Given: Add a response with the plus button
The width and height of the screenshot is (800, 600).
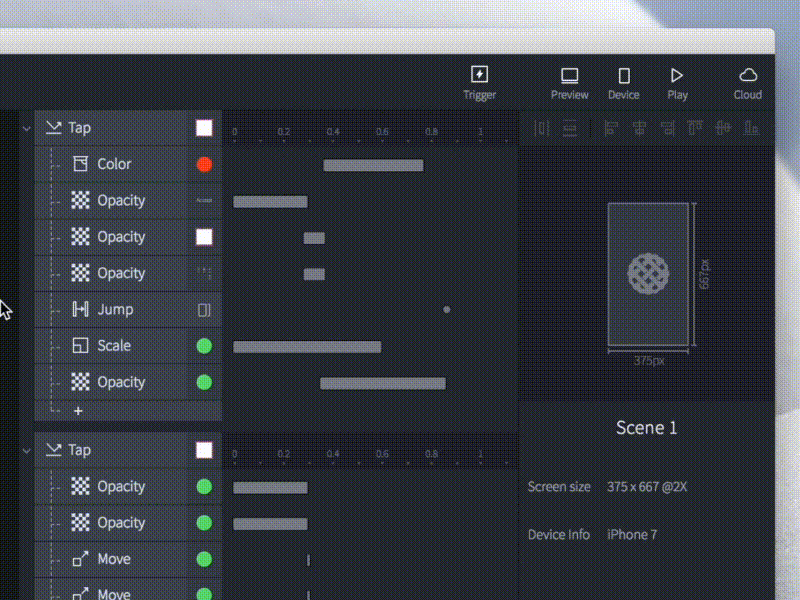Looking at the screenshot, I should point(78,411).
